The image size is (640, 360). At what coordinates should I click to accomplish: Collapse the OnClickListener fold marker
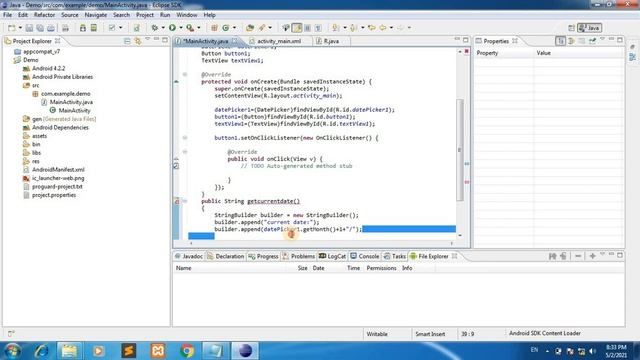pos(185,138)
